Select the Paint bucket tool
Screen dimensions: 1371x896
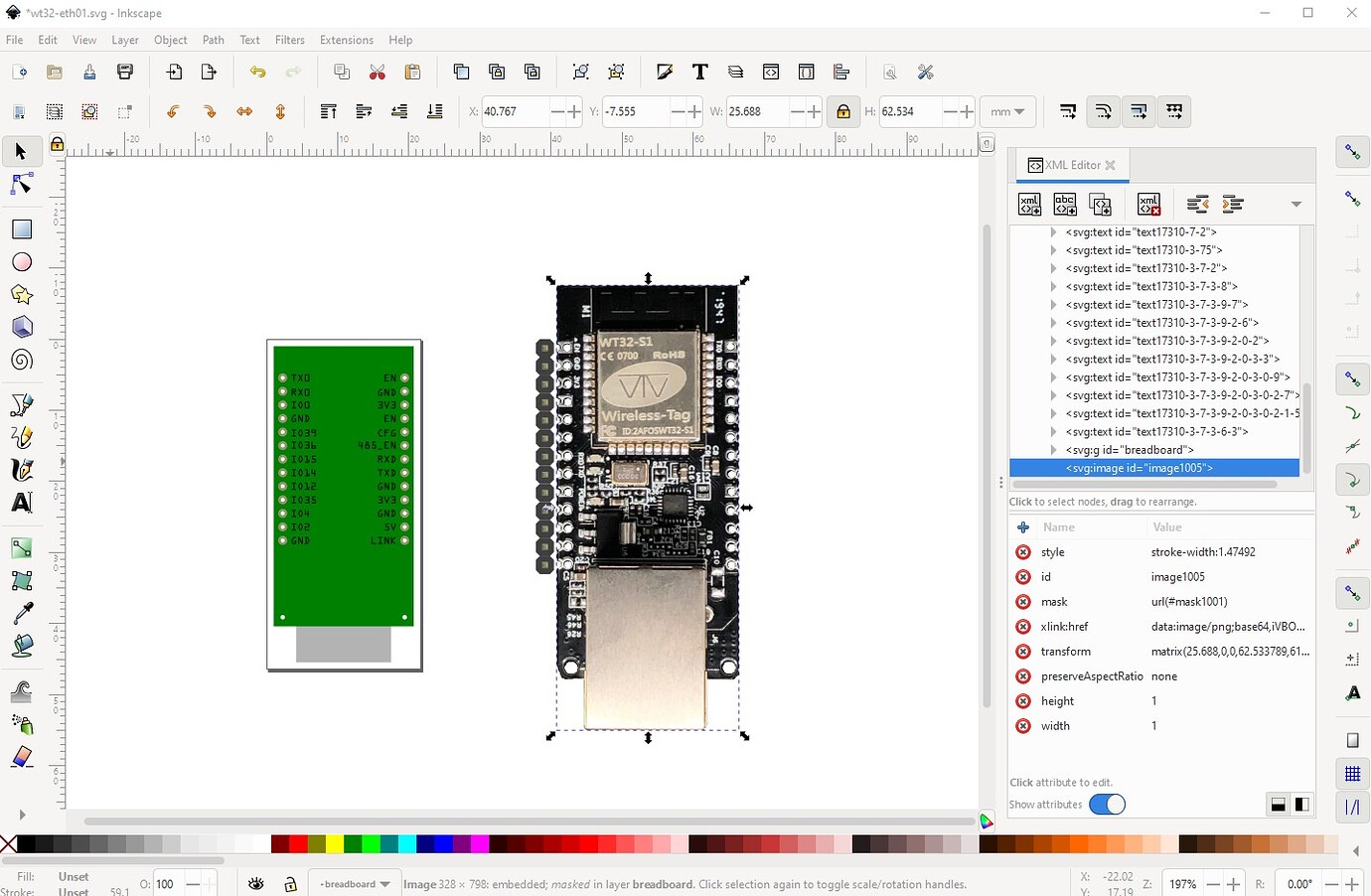click(x=21, y=646)
